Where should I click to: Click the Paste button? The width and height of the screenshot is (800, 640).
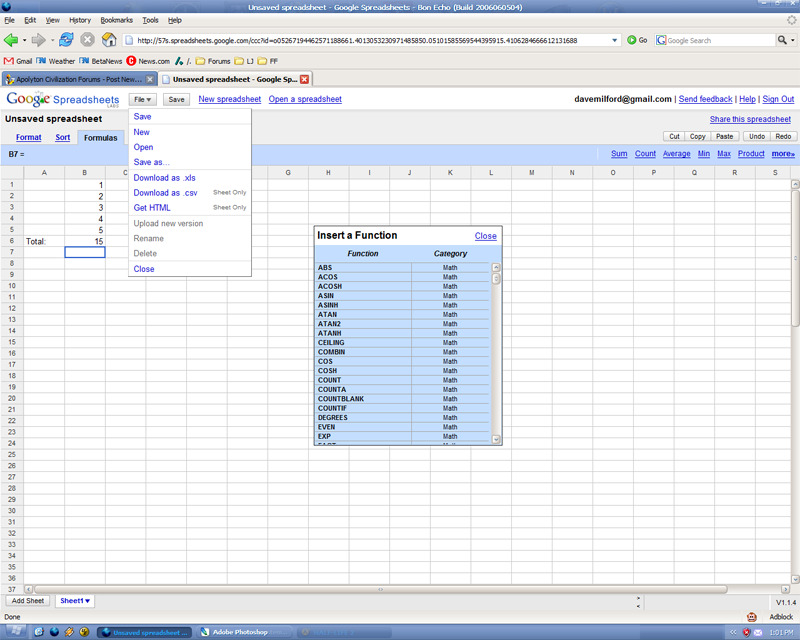tap(724, 136)
